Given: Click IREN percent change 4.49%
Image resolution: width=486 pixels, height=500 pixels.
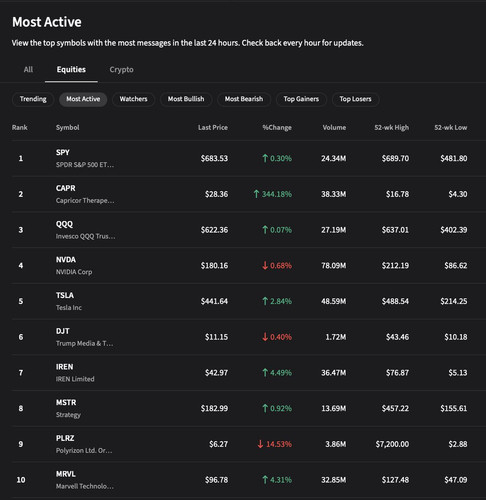Looking at the screenshot, I should tap(277, 373).
